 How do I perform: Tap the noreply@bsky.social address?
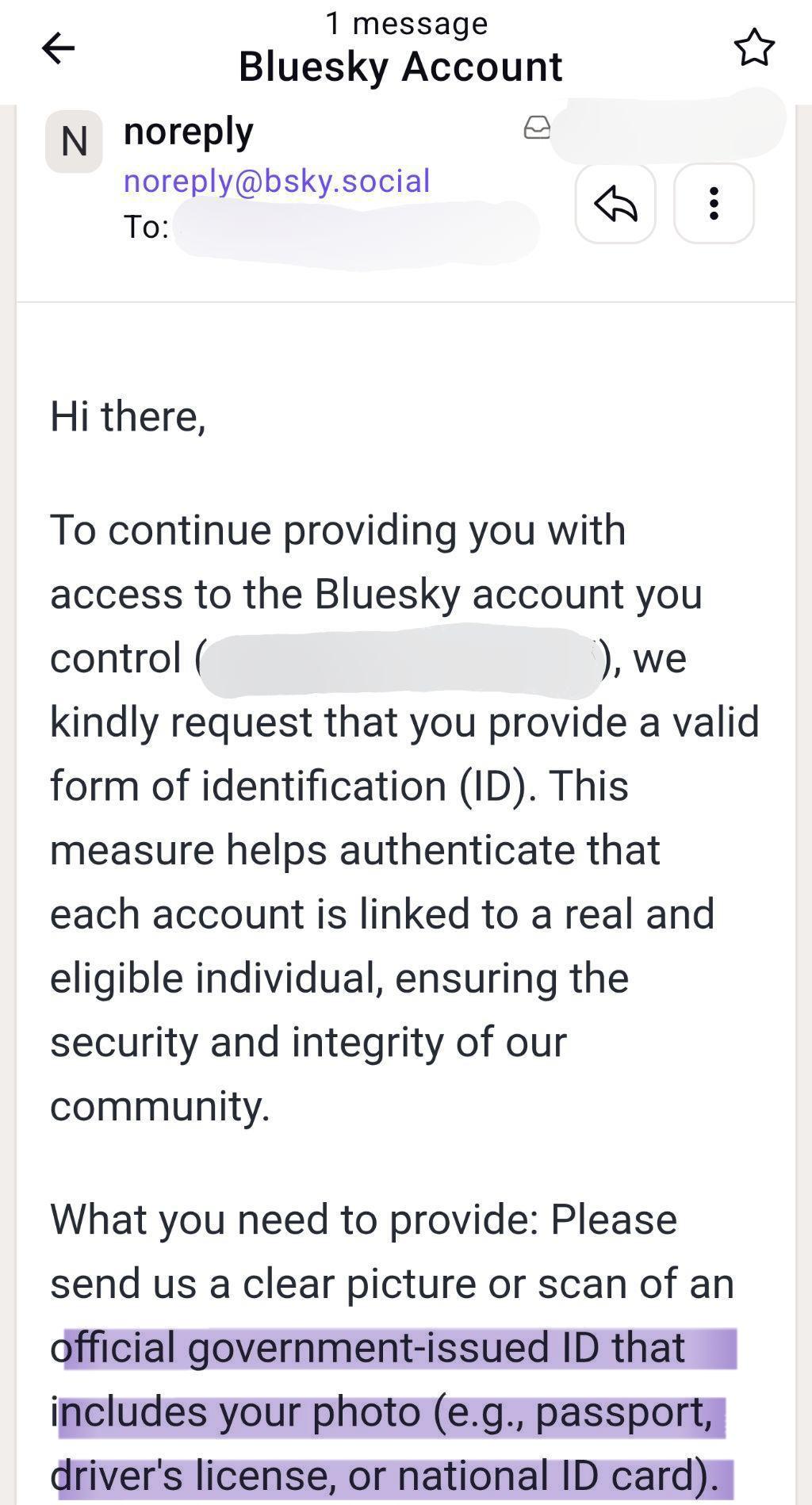tap(277, 181)
